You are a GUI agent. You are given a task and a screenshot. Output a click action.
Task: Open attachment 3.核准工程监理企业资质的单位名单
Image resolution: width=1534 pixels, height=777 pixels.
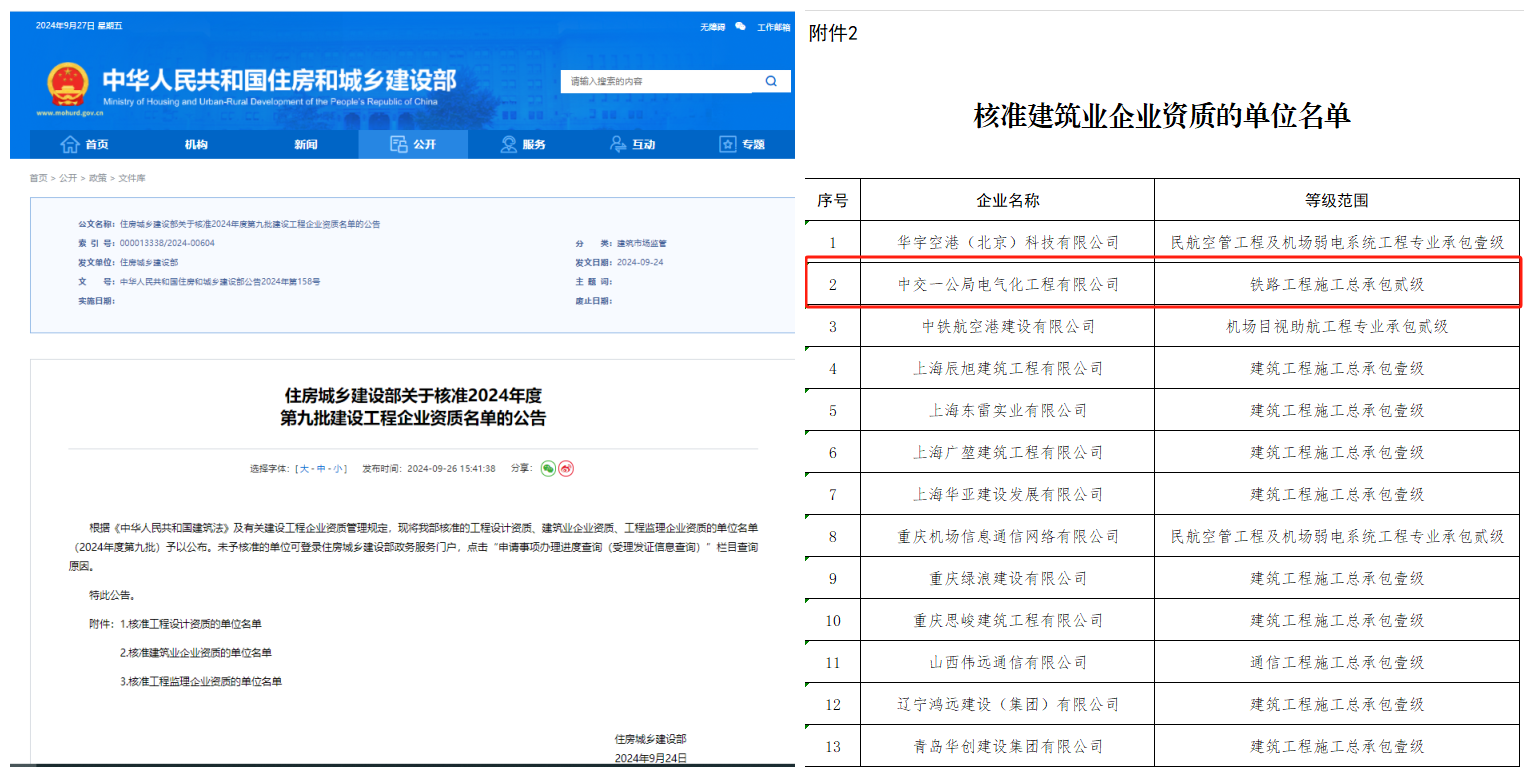(201, 682)
